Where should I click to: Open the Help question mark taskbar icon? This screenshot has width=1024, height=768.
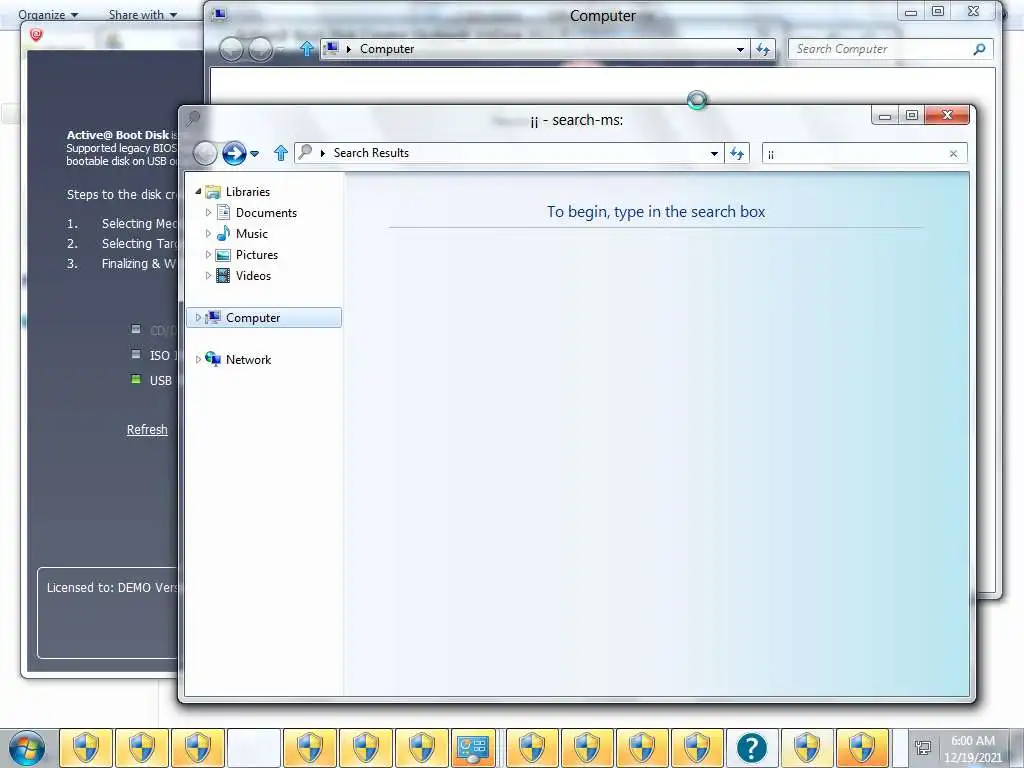click(x=751, y=748)
